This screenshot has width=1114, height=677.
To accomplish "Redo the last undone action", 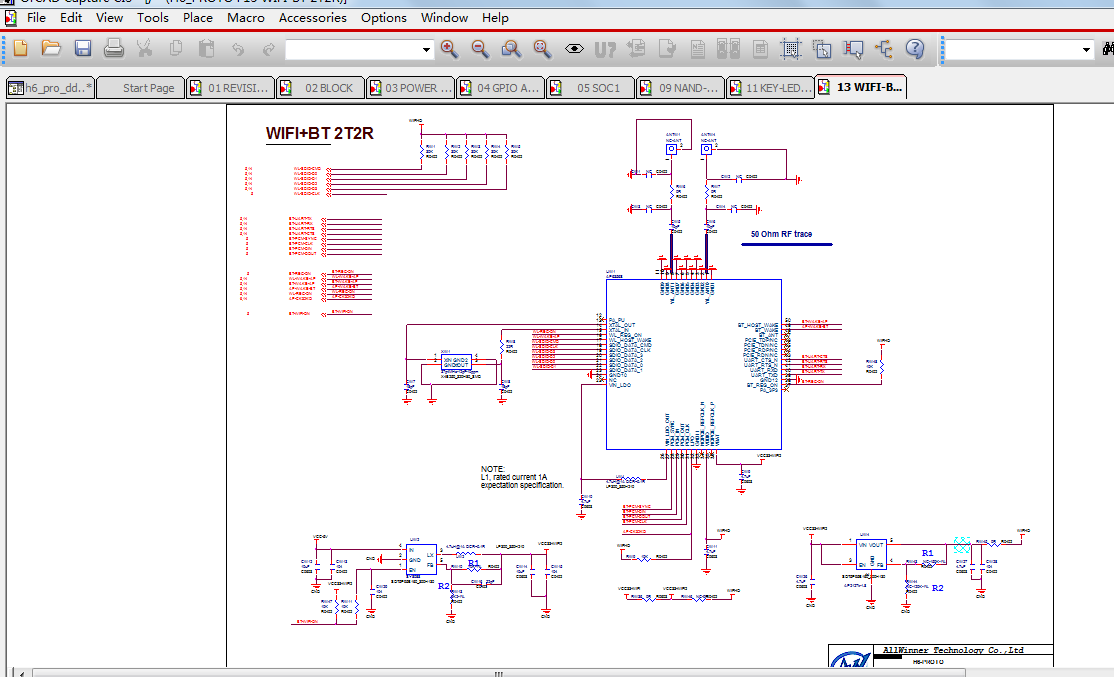I will pyautogui.click(x=269, y=49).
